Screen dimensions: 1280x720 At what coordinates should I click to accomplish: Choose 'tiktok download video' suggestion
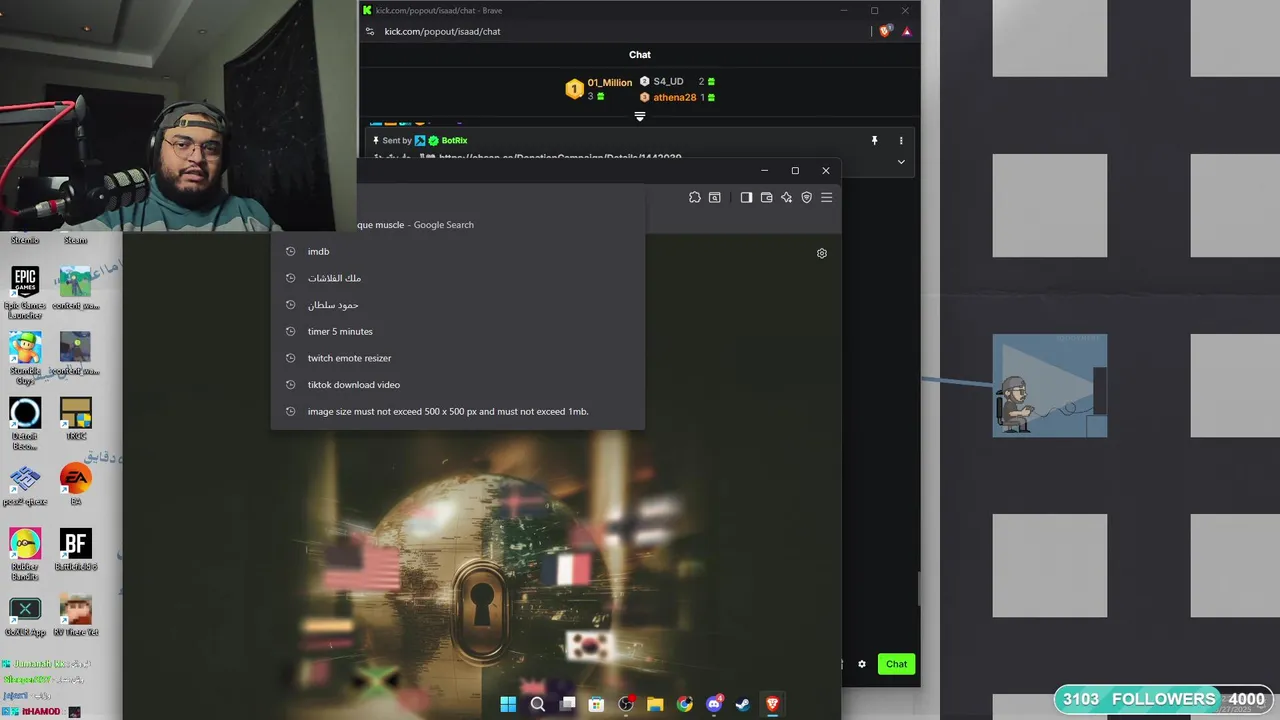pyautogui.click(x=458, y=385)
